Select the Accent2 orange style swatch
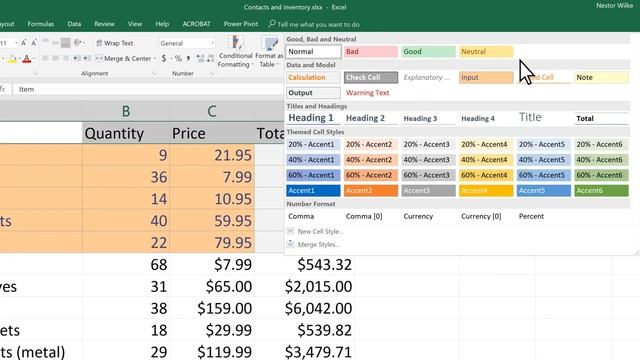Image resolution: width=640 pixels, height=360 pixels. 371,190
